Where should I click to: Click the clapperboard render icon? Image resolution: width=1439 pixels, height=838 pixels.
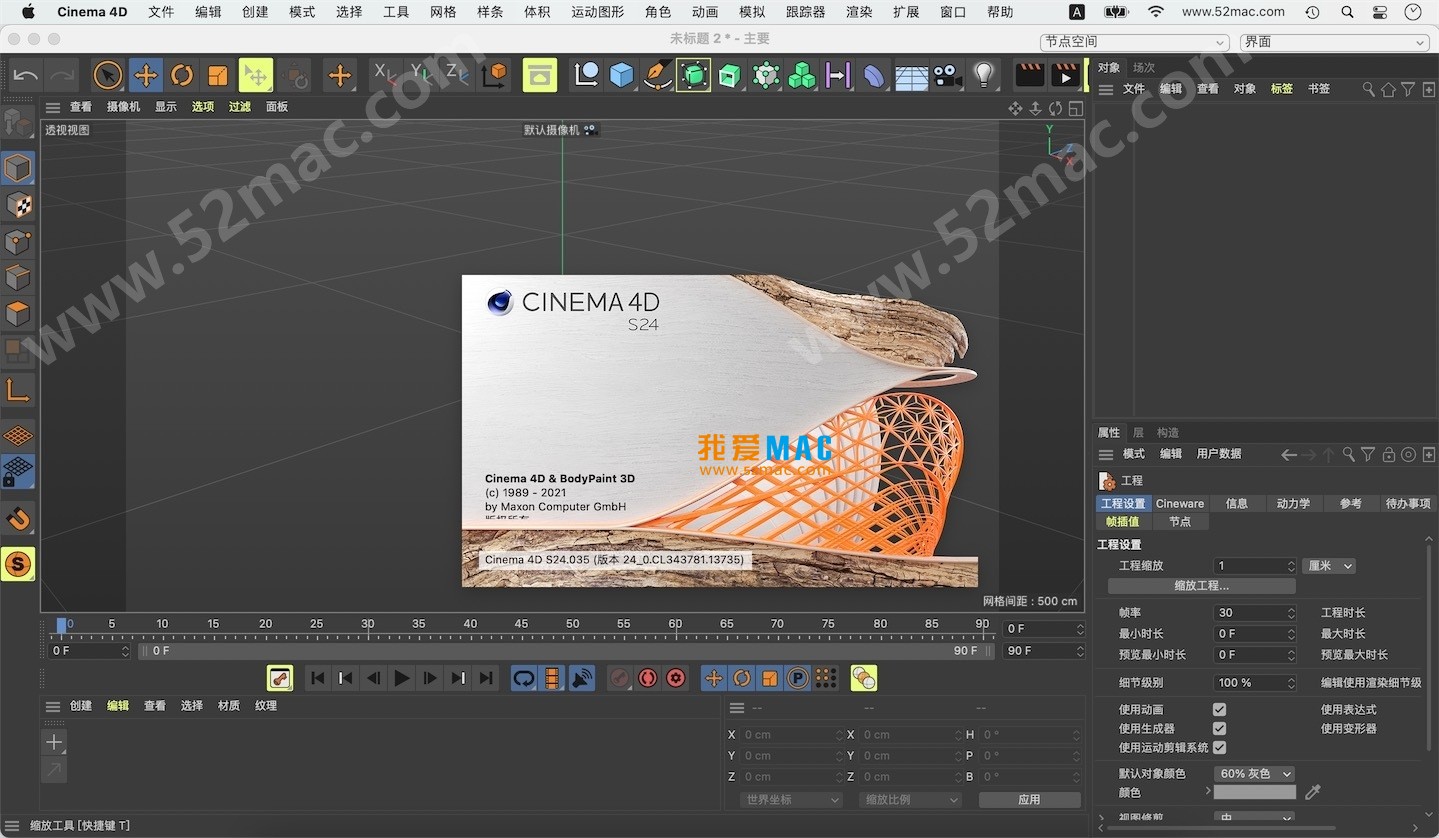(1029, 75)
